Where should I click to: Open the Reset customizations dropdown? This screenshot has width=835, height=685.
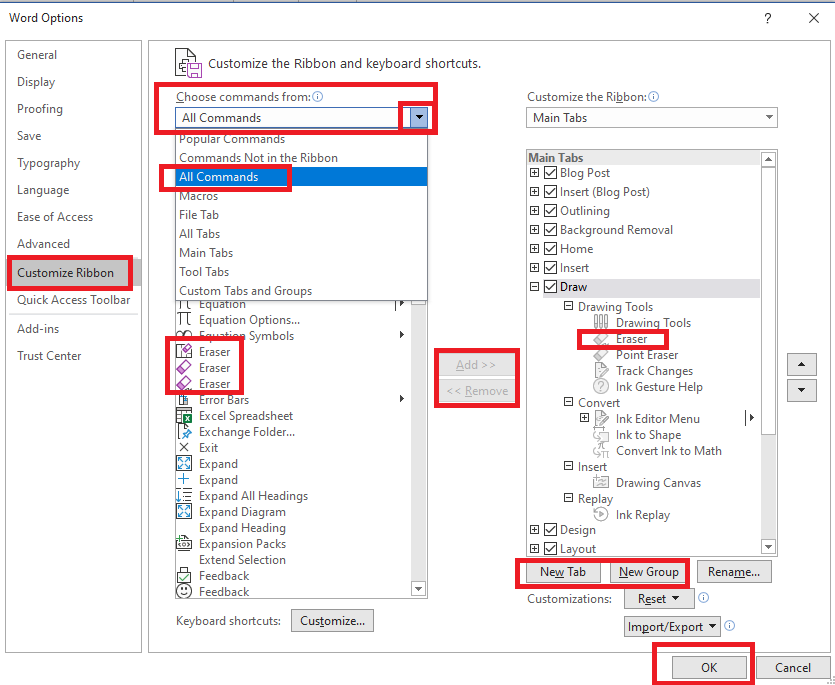(659, 599)
